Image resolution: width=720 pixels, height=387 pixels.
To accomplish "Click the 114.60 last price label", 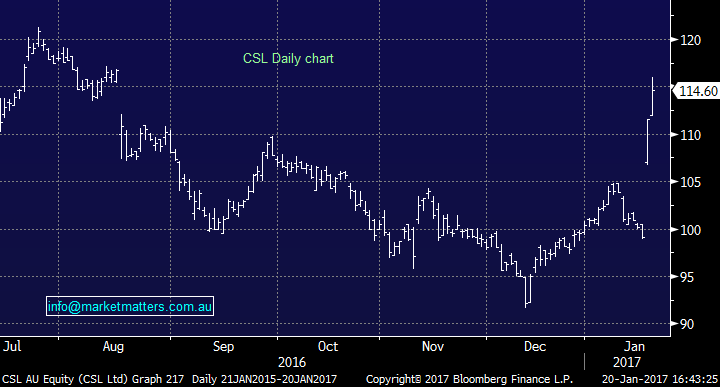I will click(697, 91).
